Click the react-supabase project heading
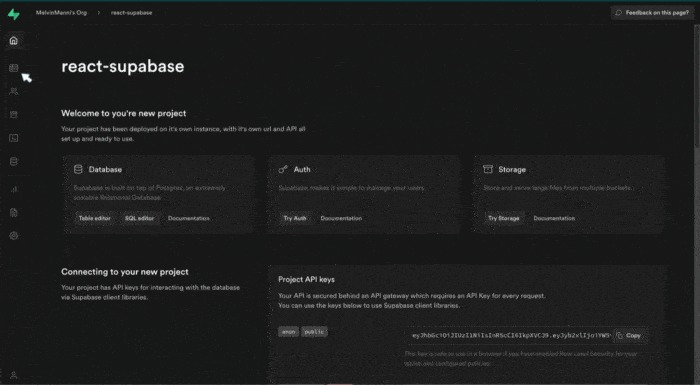The width and height of the screenshot is (700, 385). point(123,67)
